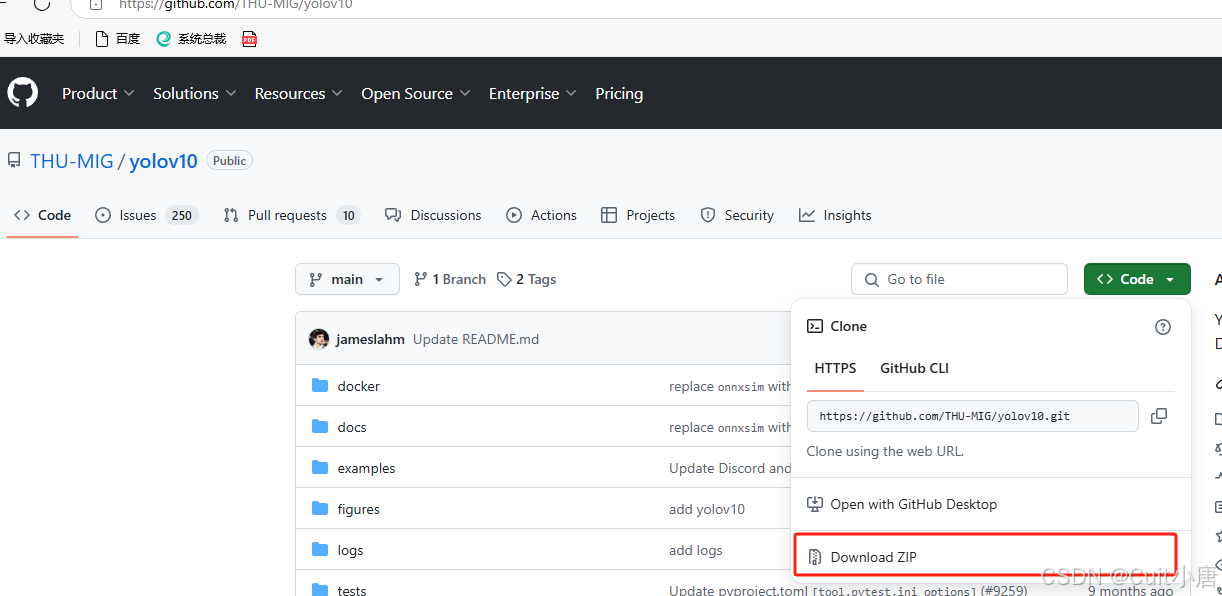
Task: Open the logs folder
Action: [x=350, y=550]
